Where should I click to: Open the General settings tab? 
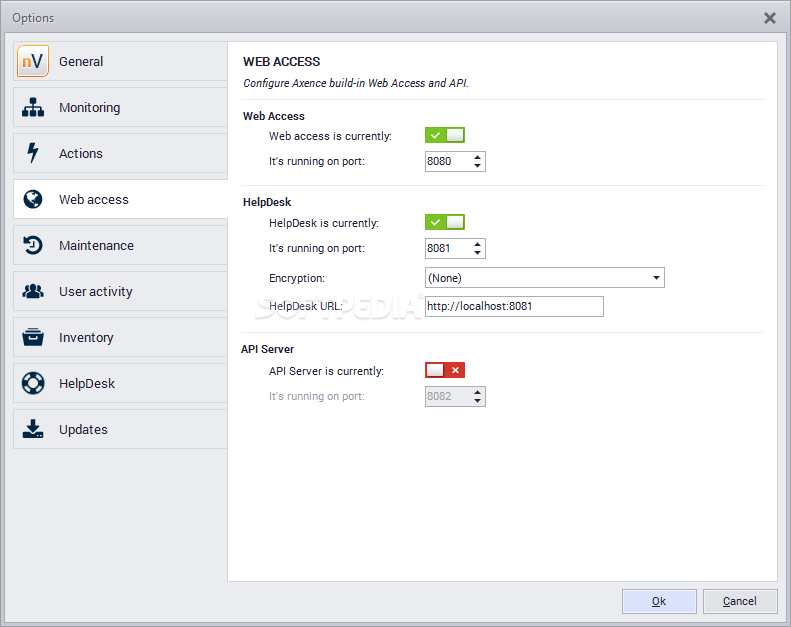coord(121,61)
